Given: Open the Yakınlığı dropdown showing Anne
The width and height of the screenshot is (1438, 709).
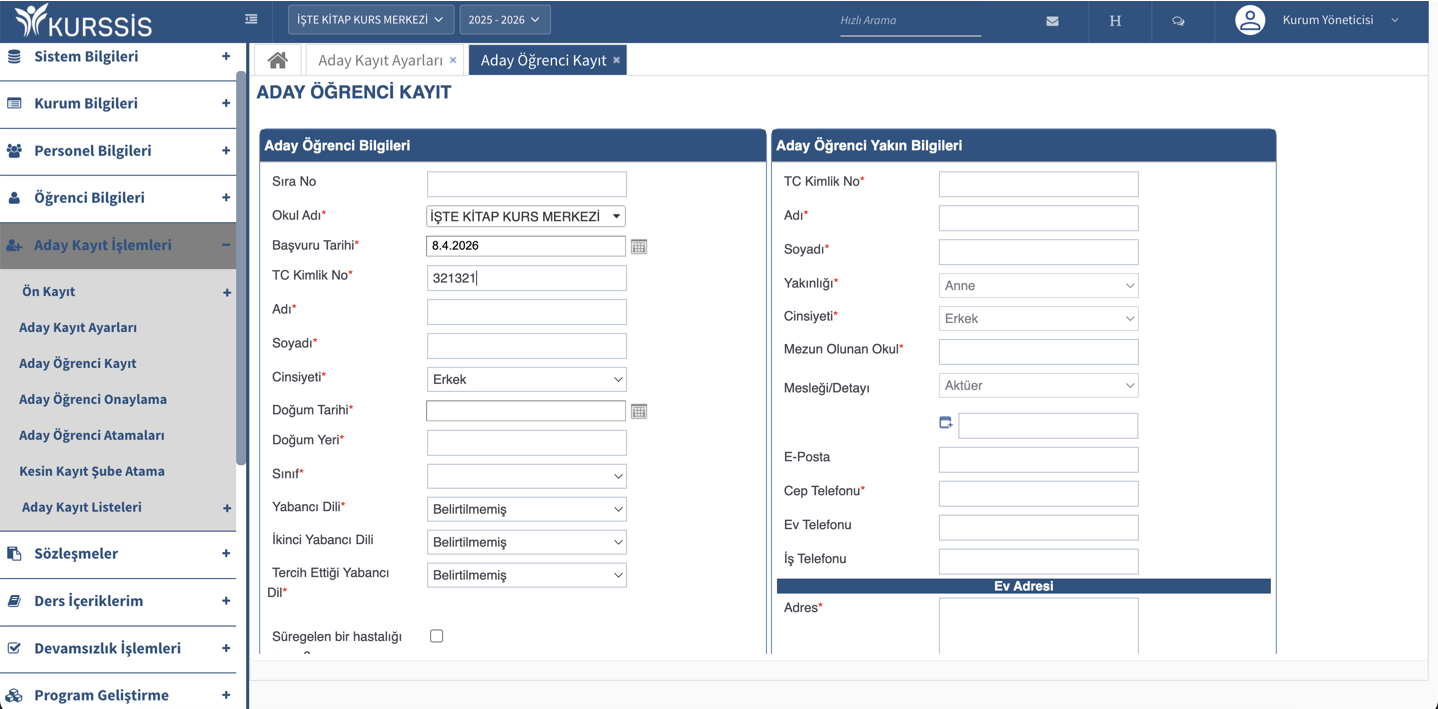Looking at the screenshot, I should (x=1038, y=285).
